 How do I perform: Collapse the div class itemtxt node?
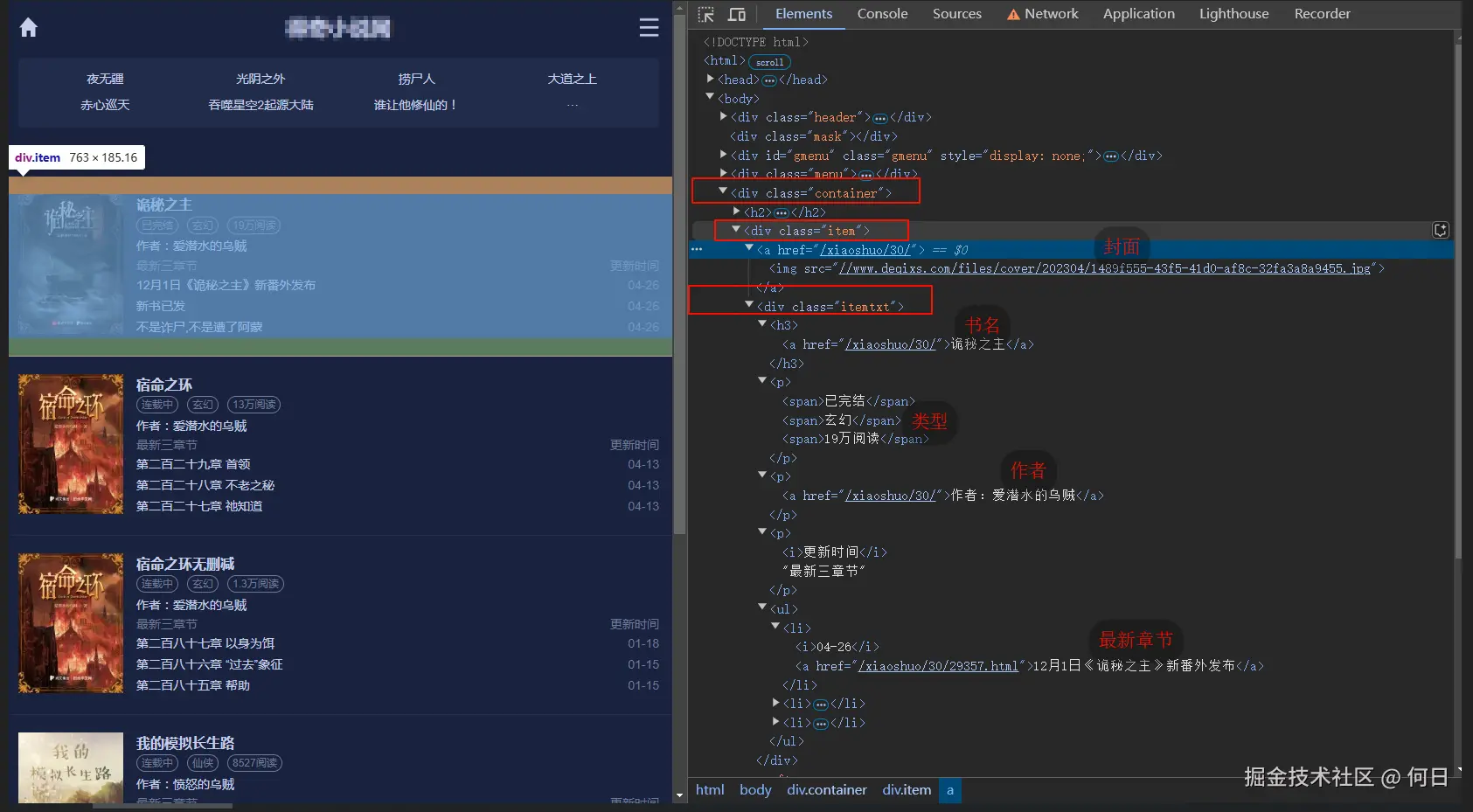coord(749,306)
